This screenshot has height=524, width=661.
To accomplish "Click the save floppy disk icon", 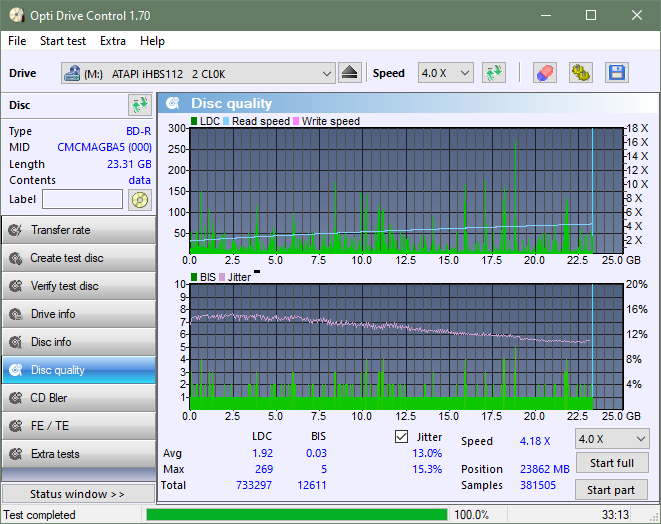I will coord(616,73).
